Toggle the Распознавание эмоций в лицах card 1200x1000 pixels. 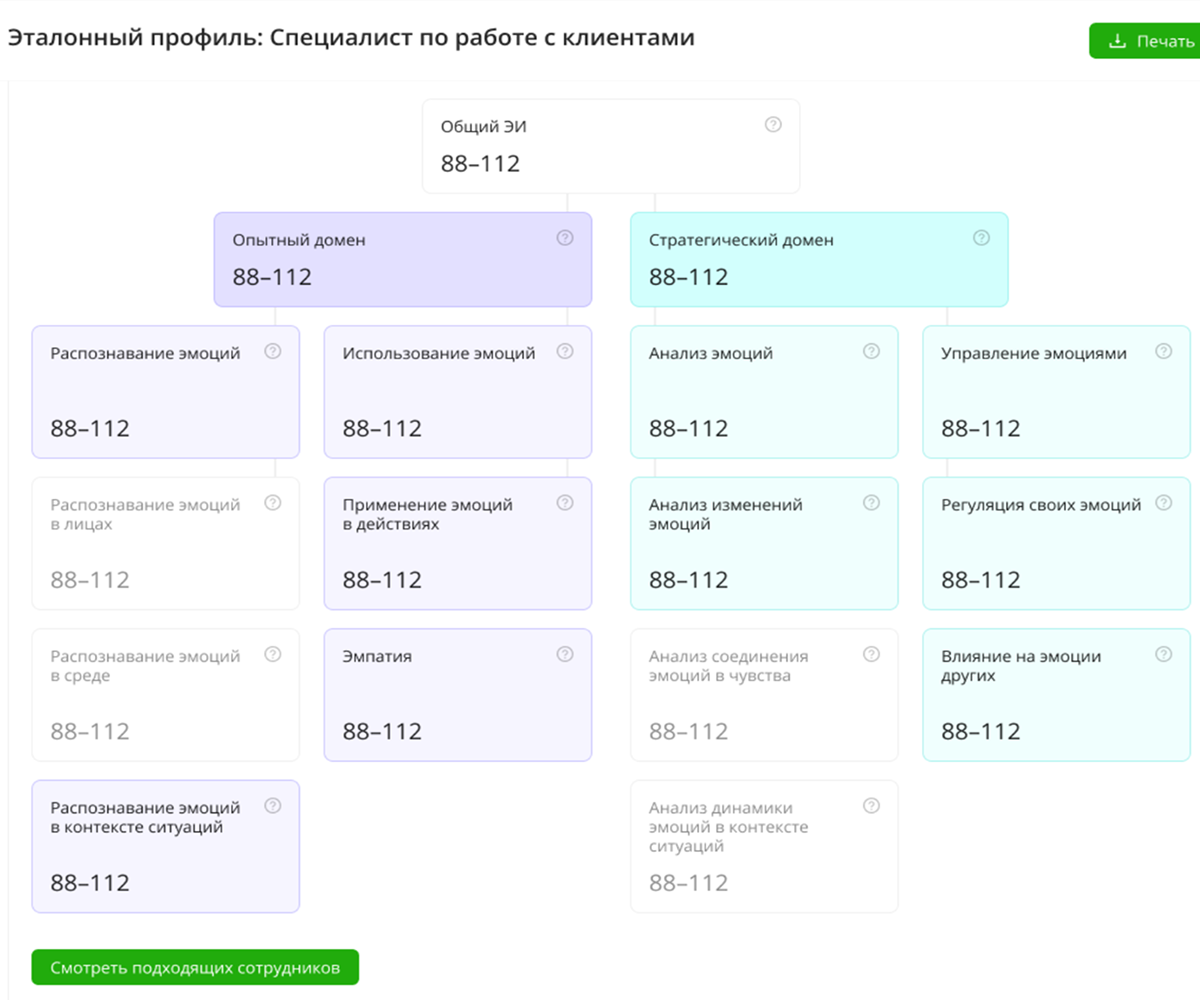166,543
